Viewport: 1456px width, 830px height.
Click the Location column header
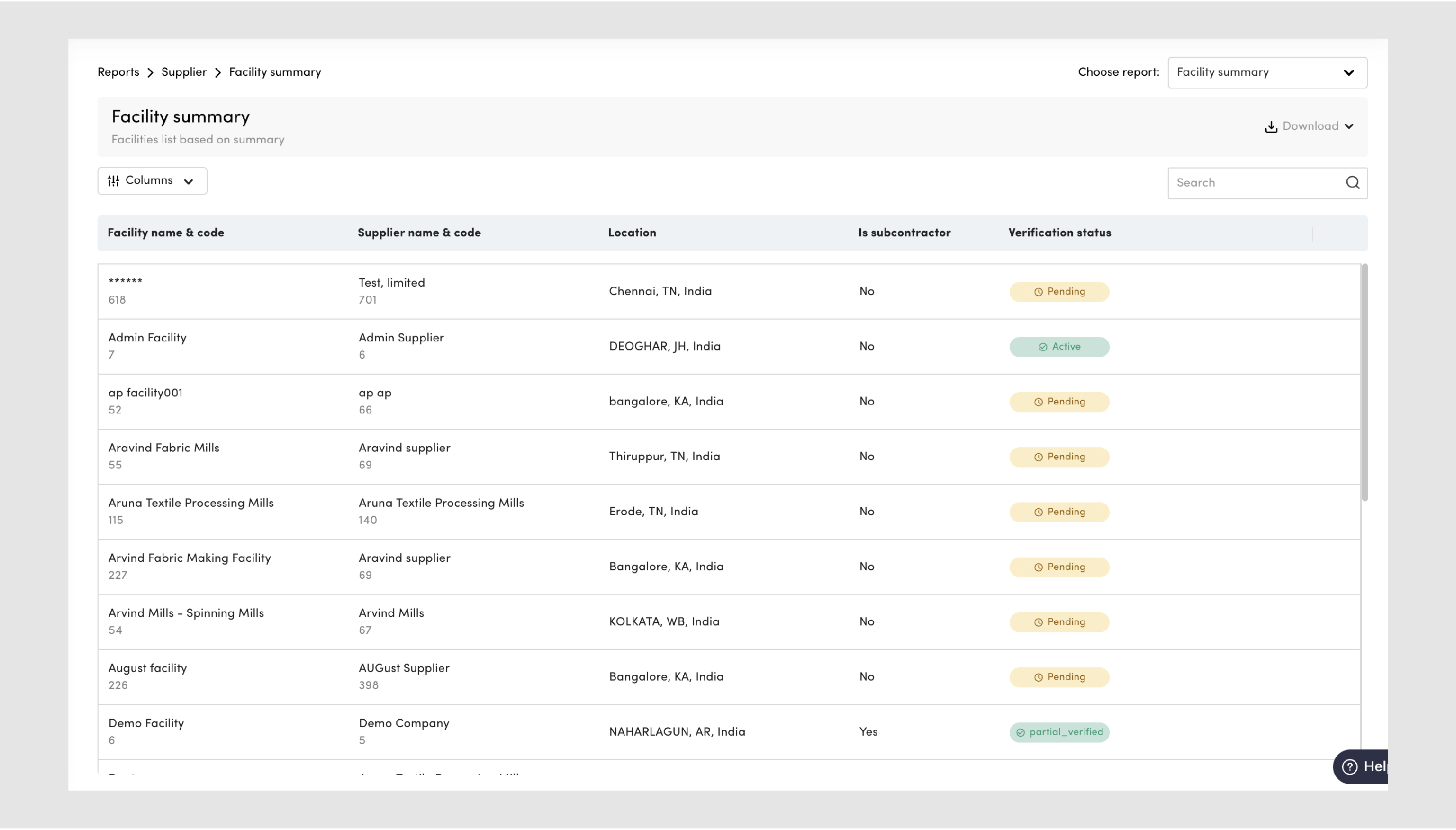tap(632, 233)
